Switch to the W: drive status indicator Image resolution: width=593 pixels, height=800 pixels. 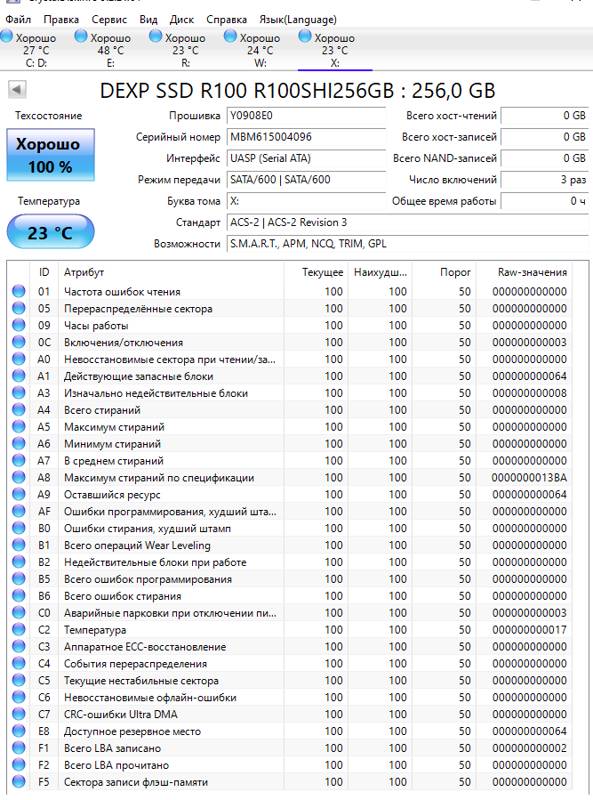click(x=252, y=49)
